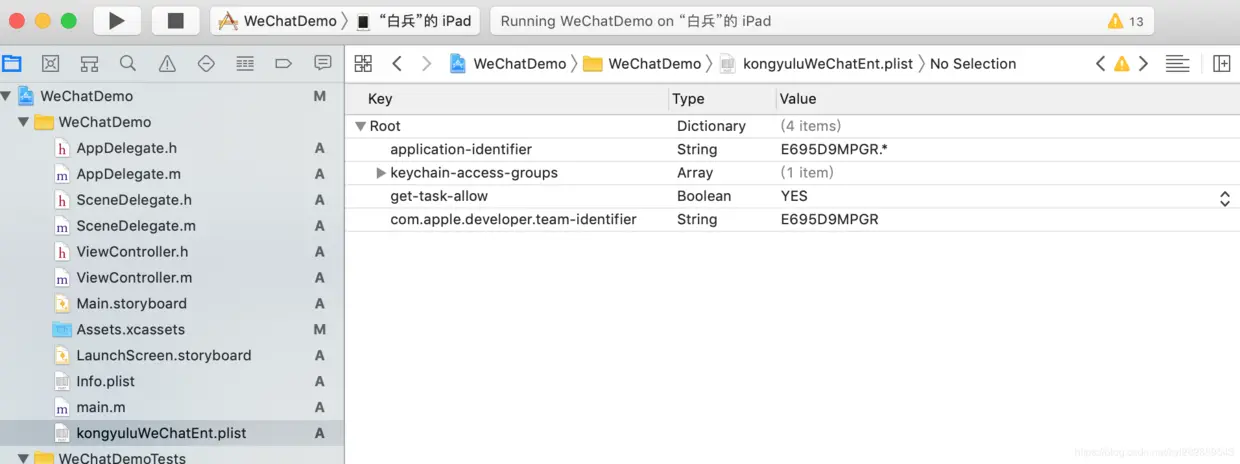Screen dimensions: 1240x464
Task: Open the Find navigator magnifier icon
Action: 128,64
